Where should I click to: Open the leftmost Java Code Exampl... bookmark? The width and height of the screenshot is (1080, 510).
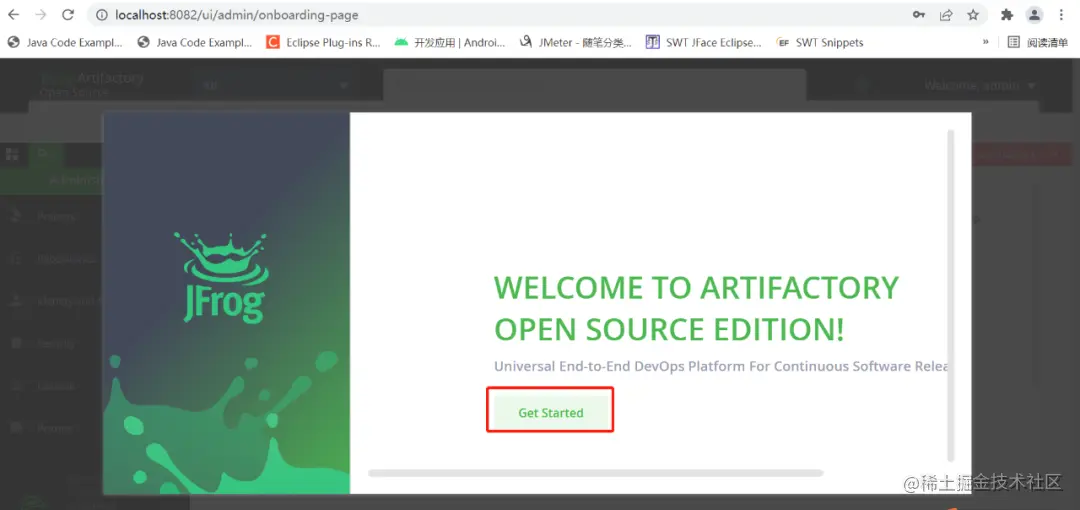[65, 42]
